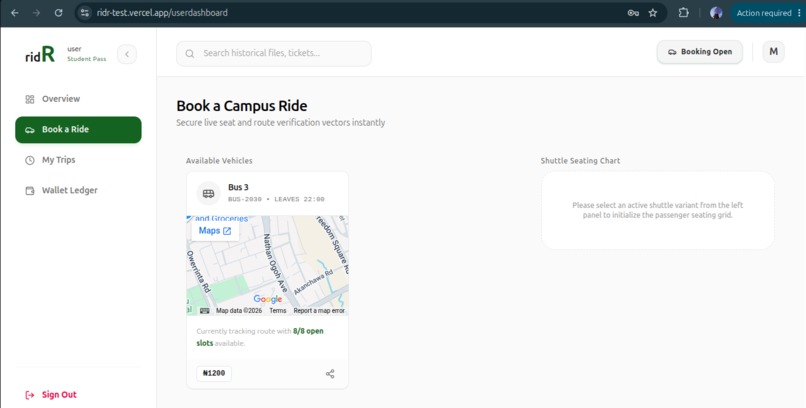Click the Available Vehicles heading
This screenshot has height=408, width=806.
pyautogui.click(x=219, y=160)
